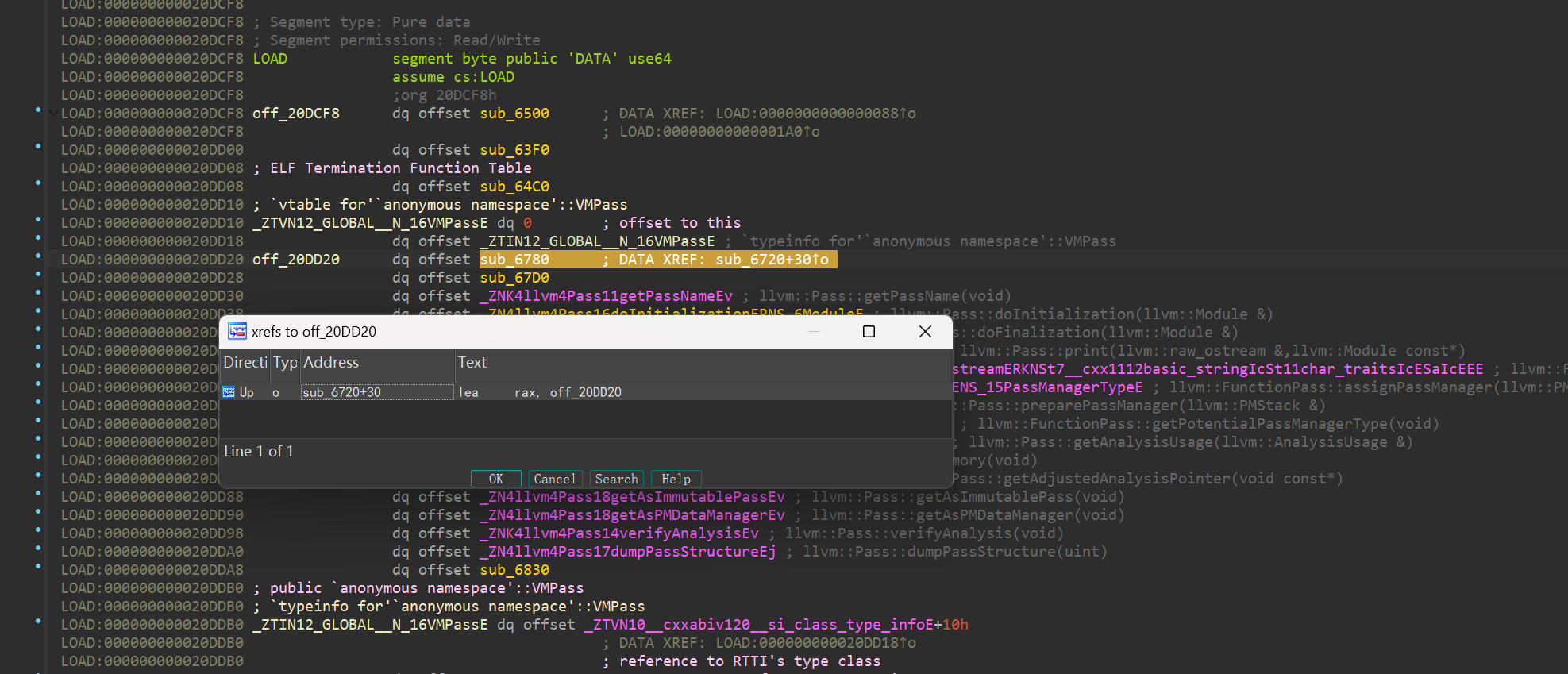Sort xrefs by the Text column header
Viewport: 1568px width, 674px height.
pos(702,363)
